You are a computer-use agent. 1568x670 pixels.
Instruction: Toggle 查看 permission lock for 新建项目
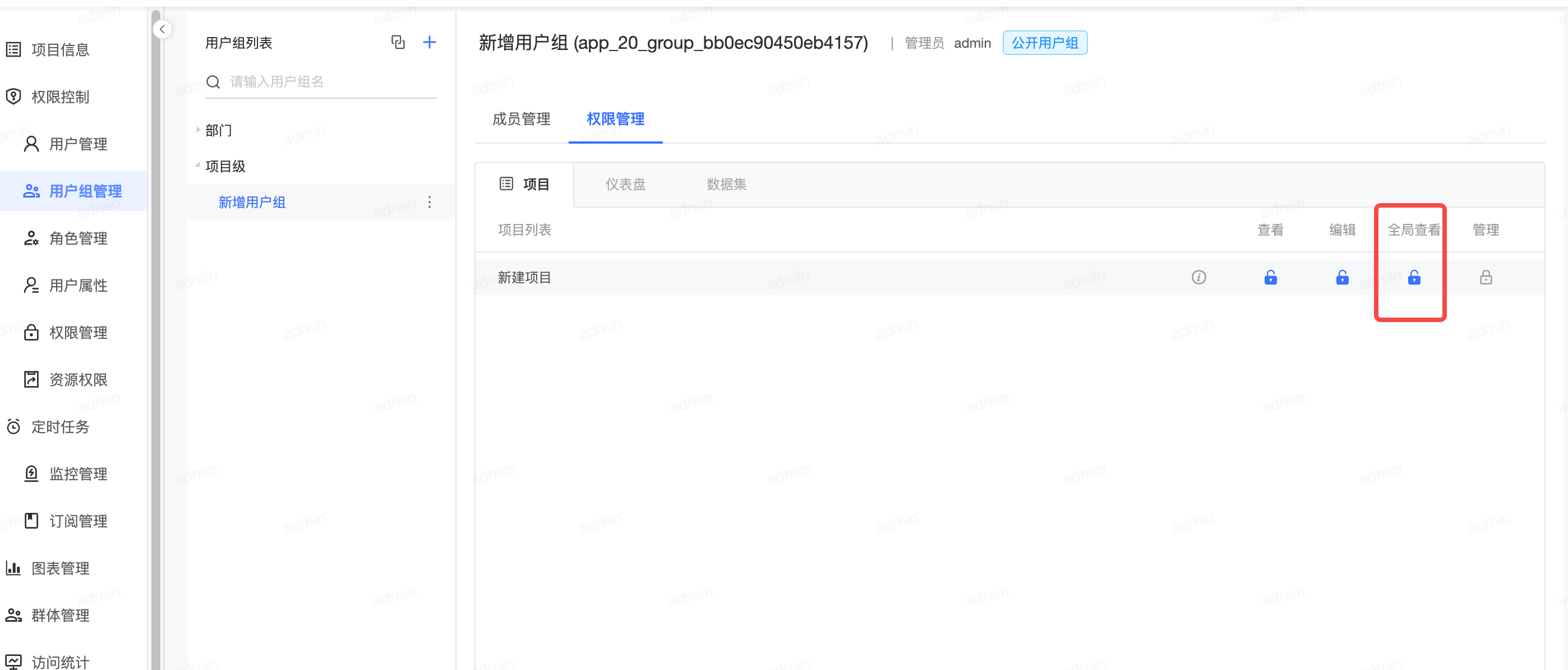1270,278
